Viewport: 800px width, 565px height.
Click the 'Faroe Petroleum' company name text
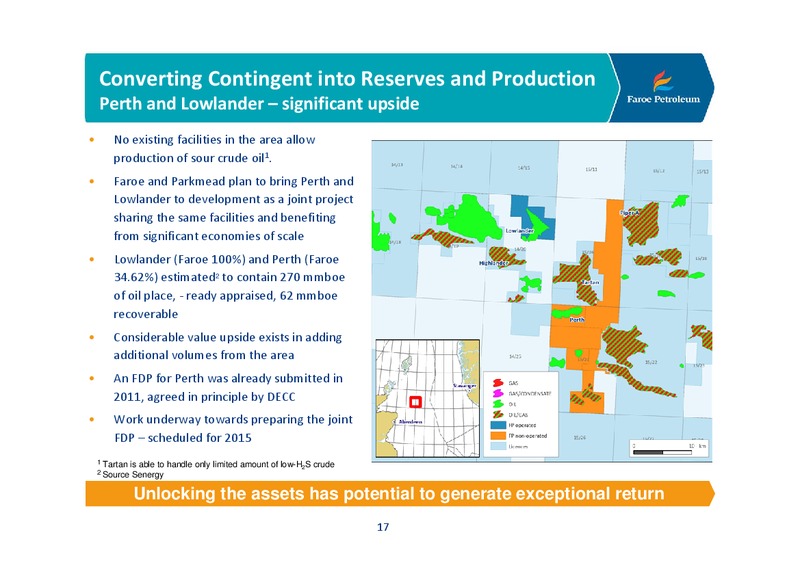point(663,99)
